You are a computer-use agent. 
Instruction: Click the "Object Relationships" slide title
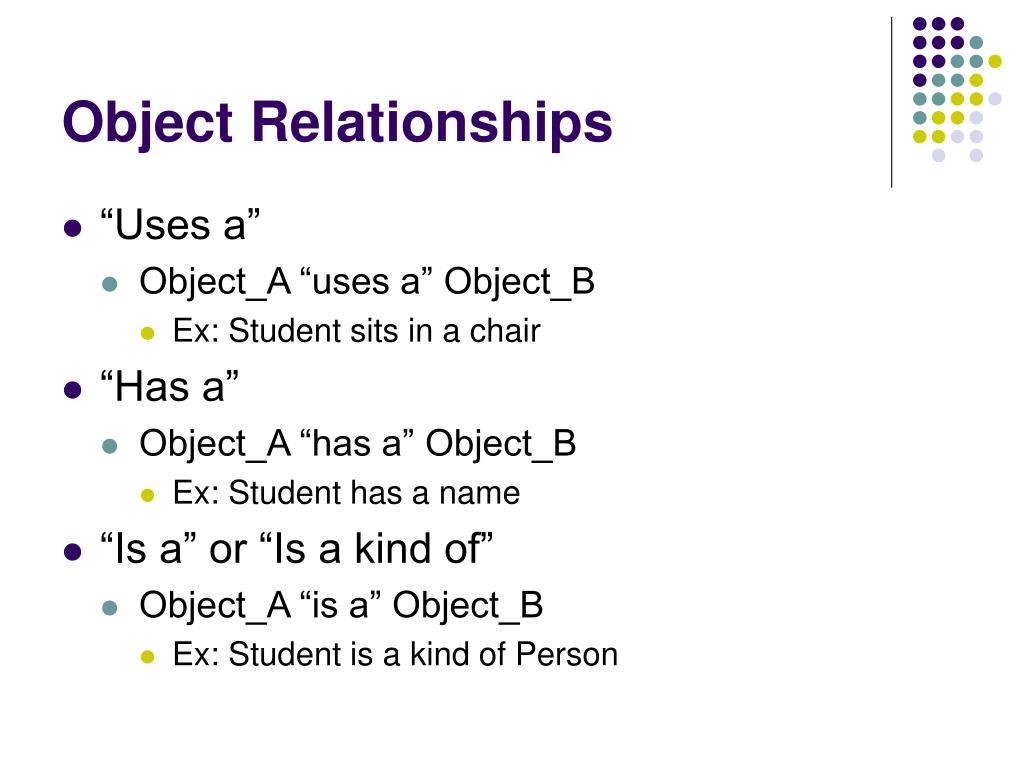click(x=337, y=123)
